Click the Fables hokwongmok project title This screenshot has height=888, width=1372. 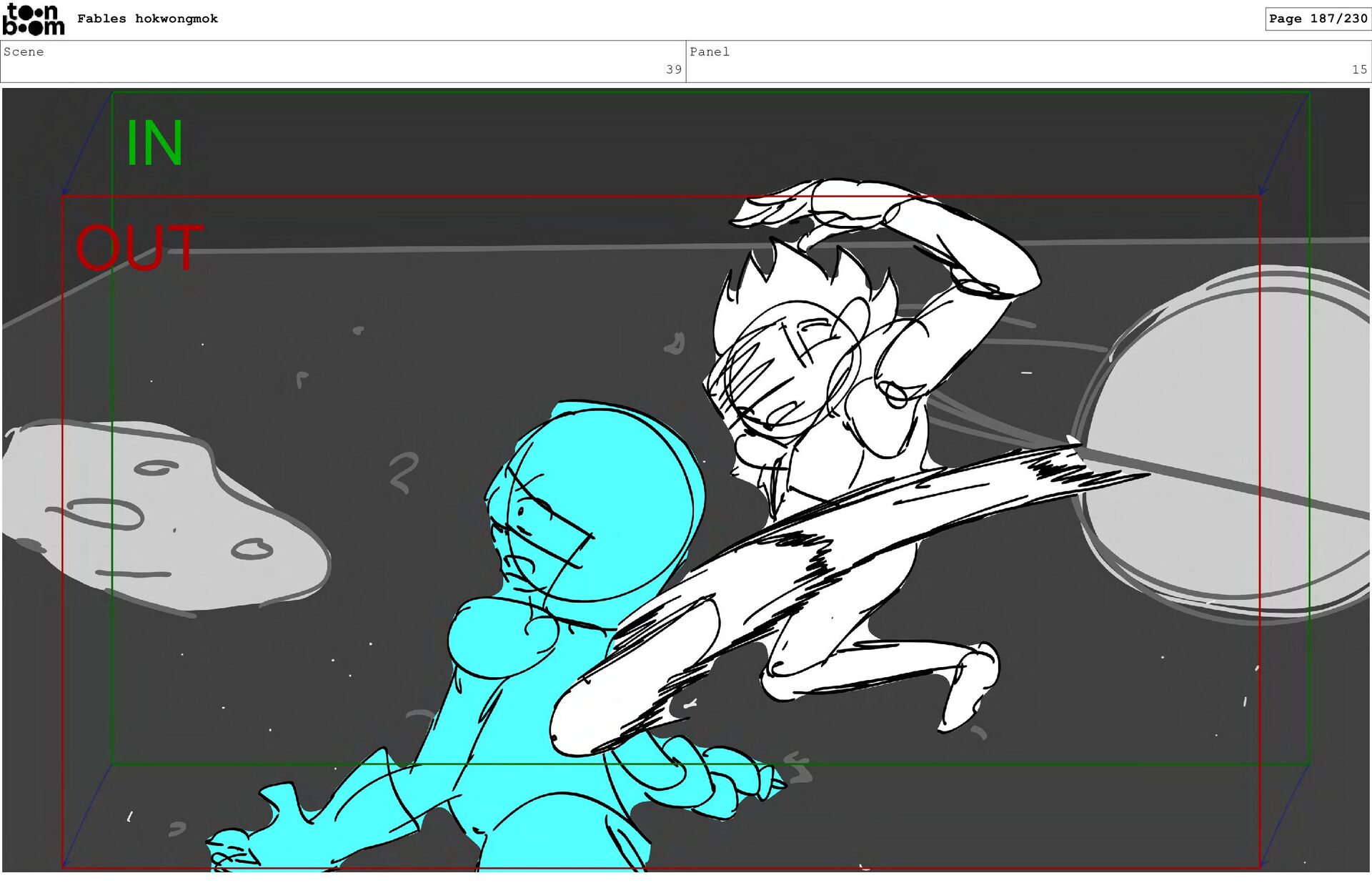point(147,19)
